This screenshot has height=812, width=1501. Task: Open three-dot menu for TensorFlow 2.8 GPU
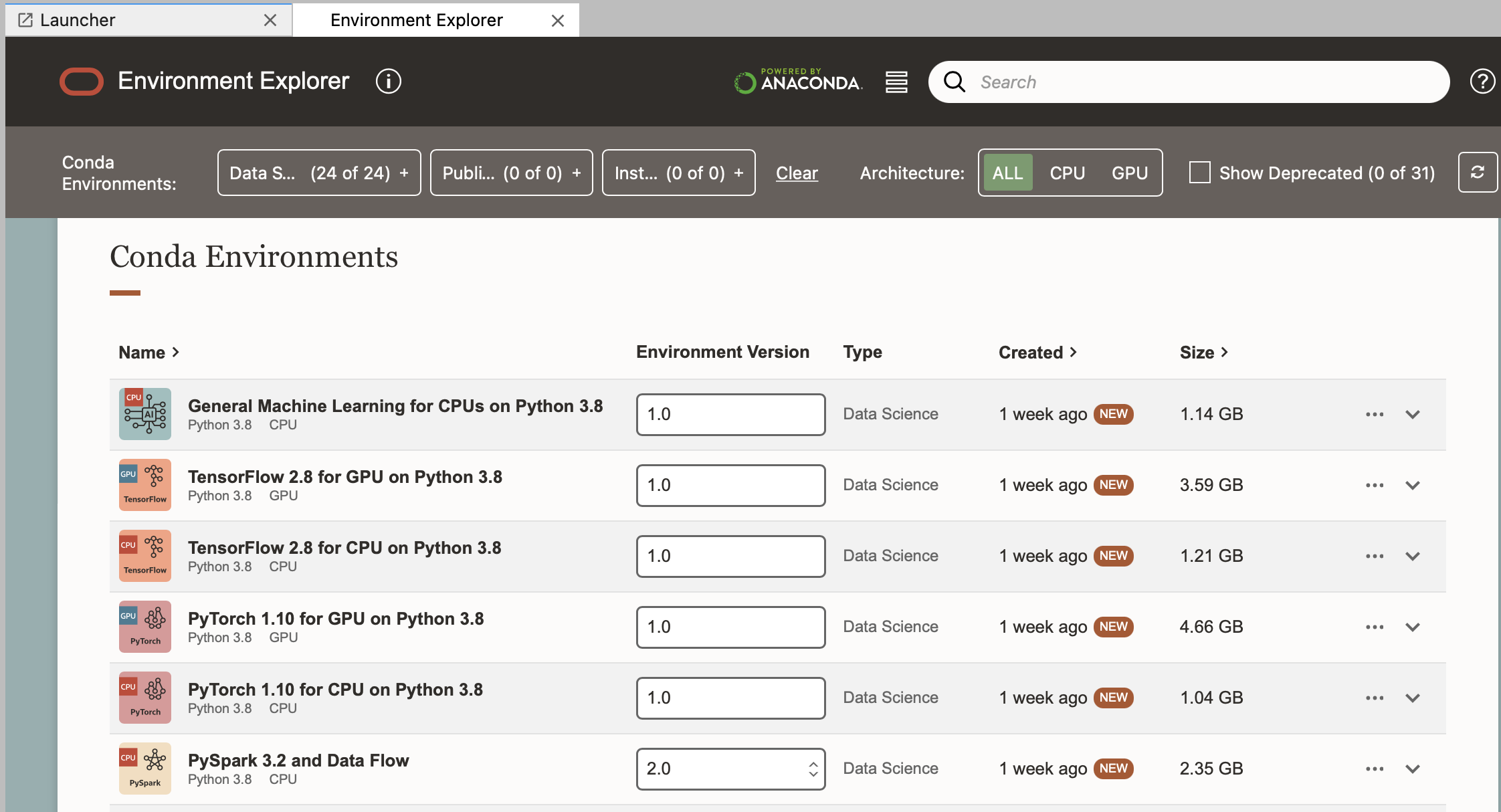pyautogui.click(x=1374, y=485)
